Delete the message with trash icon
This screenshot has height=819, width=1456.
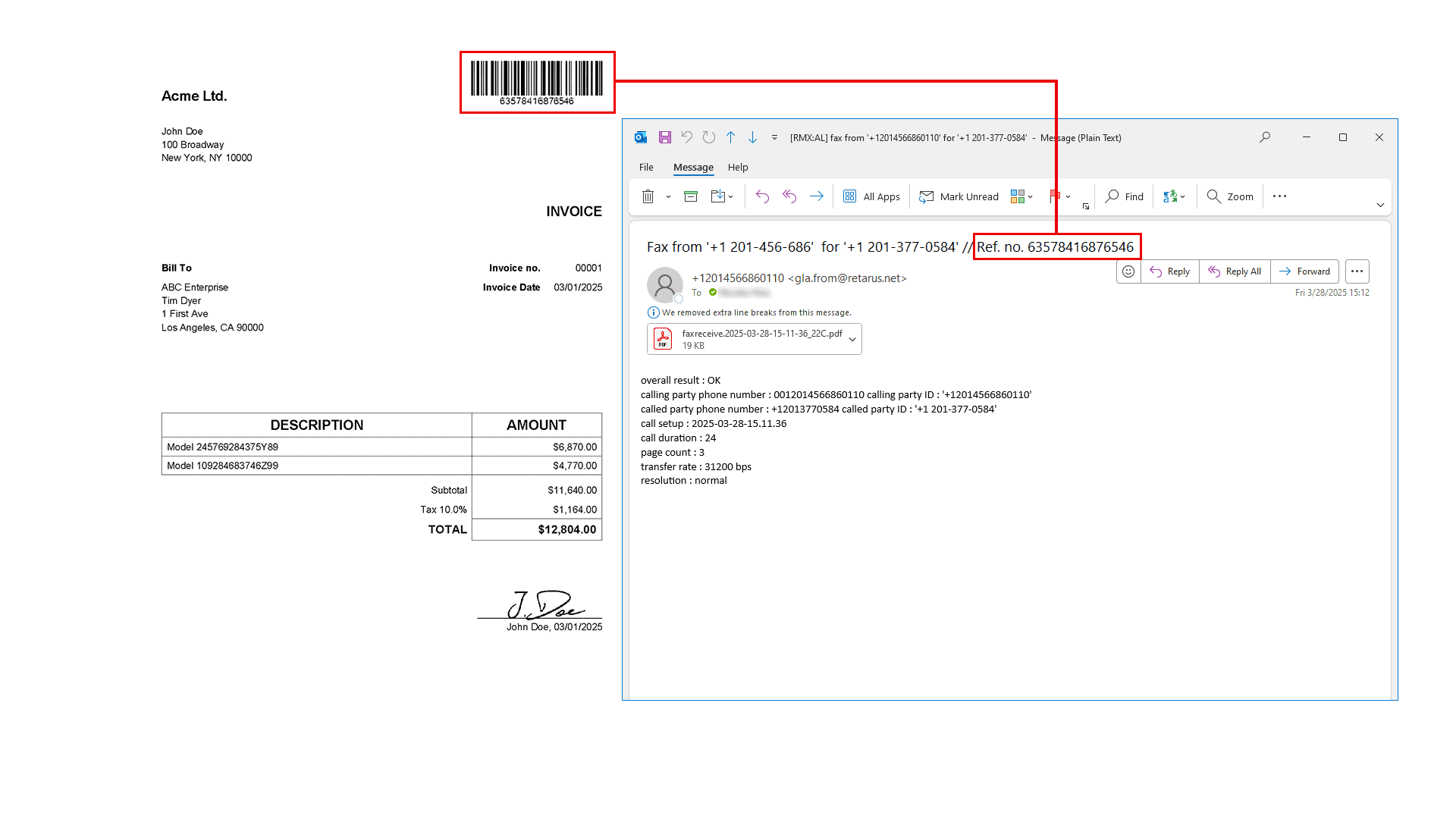point(648,196)
